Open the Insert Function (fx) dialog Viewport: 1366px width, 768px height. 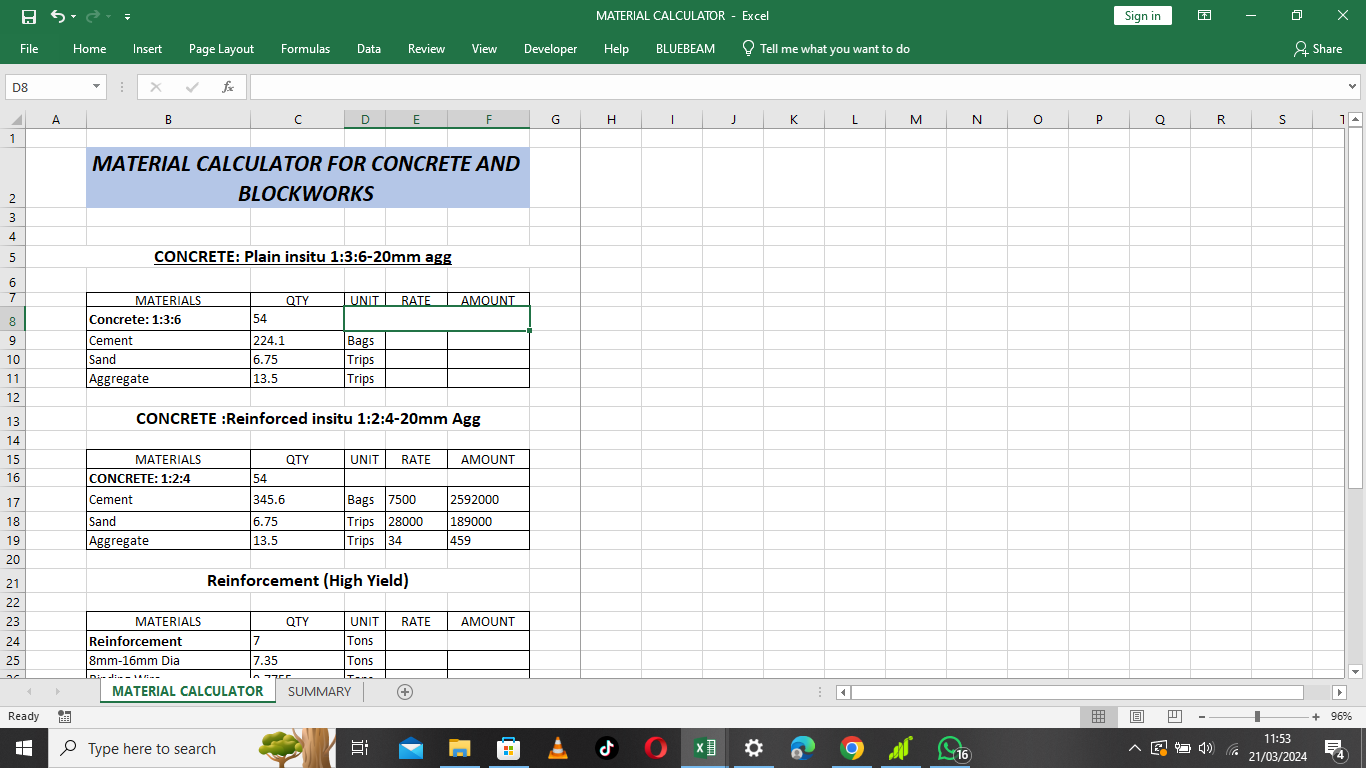(228, 86)
